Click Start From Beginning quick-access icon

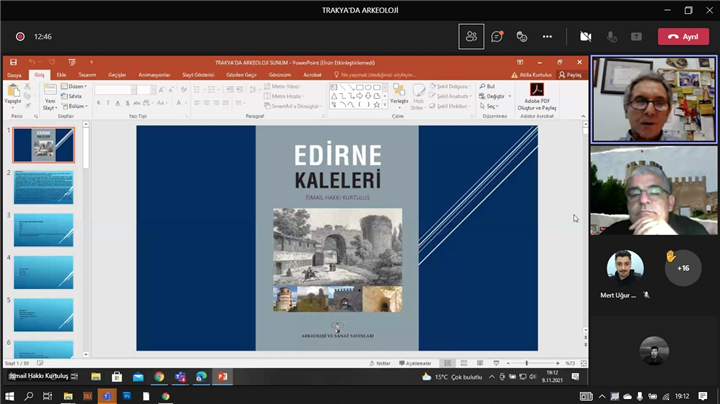(x=72, y=62)
